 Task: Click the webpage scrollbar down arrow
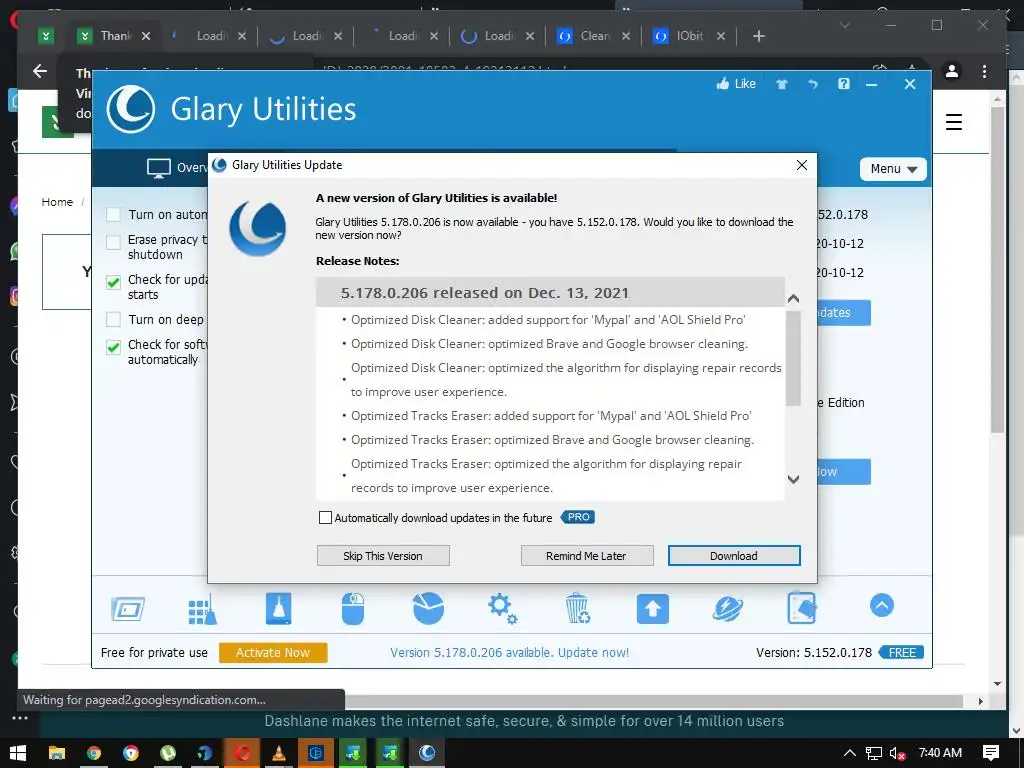(x=997, y=684)
